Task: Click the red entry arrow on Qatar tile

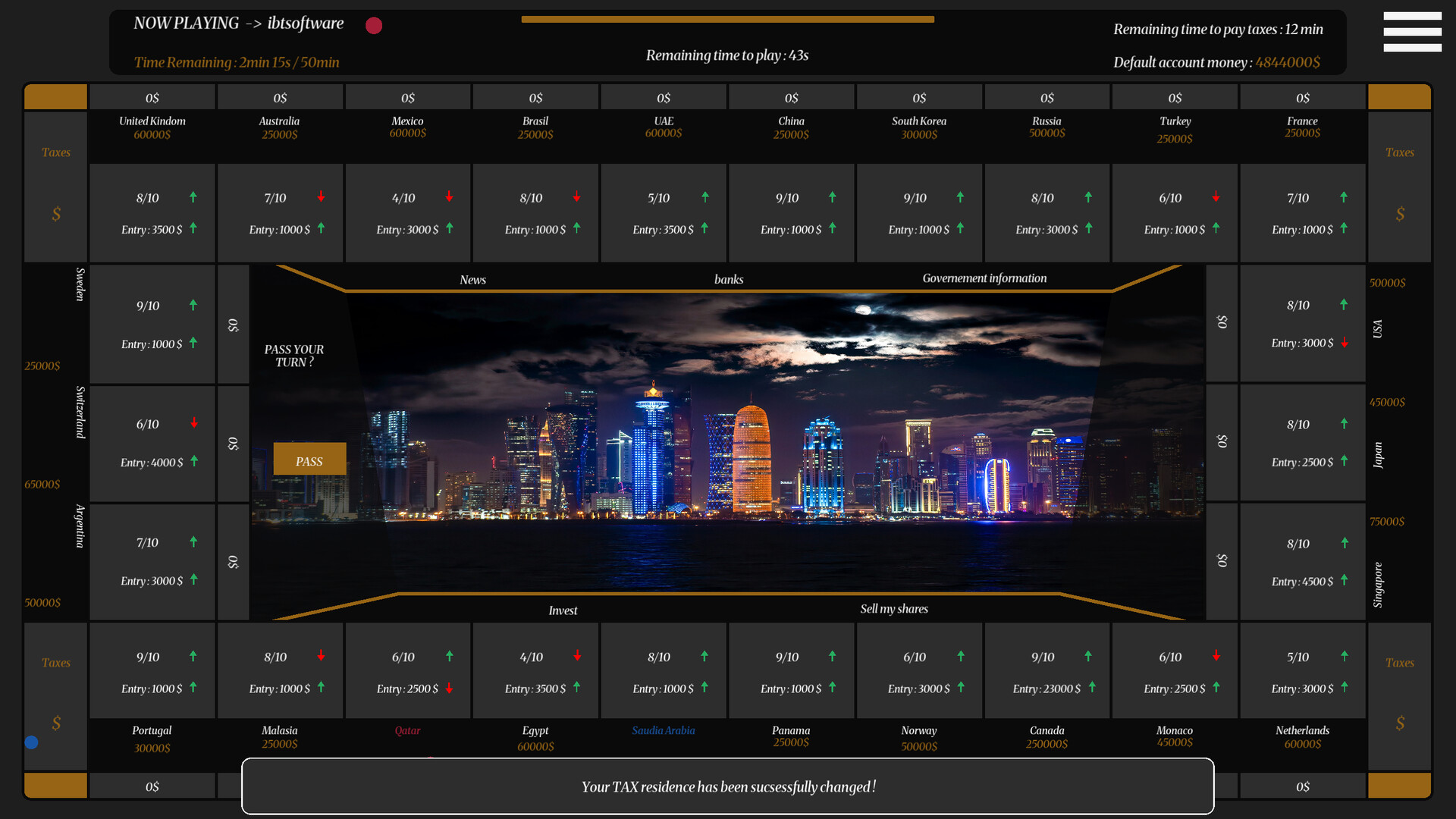Action: pos(448,690)
